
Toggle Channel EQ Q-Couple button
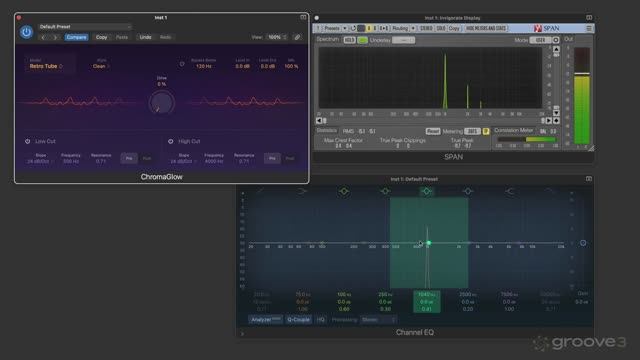pos(298,320)
